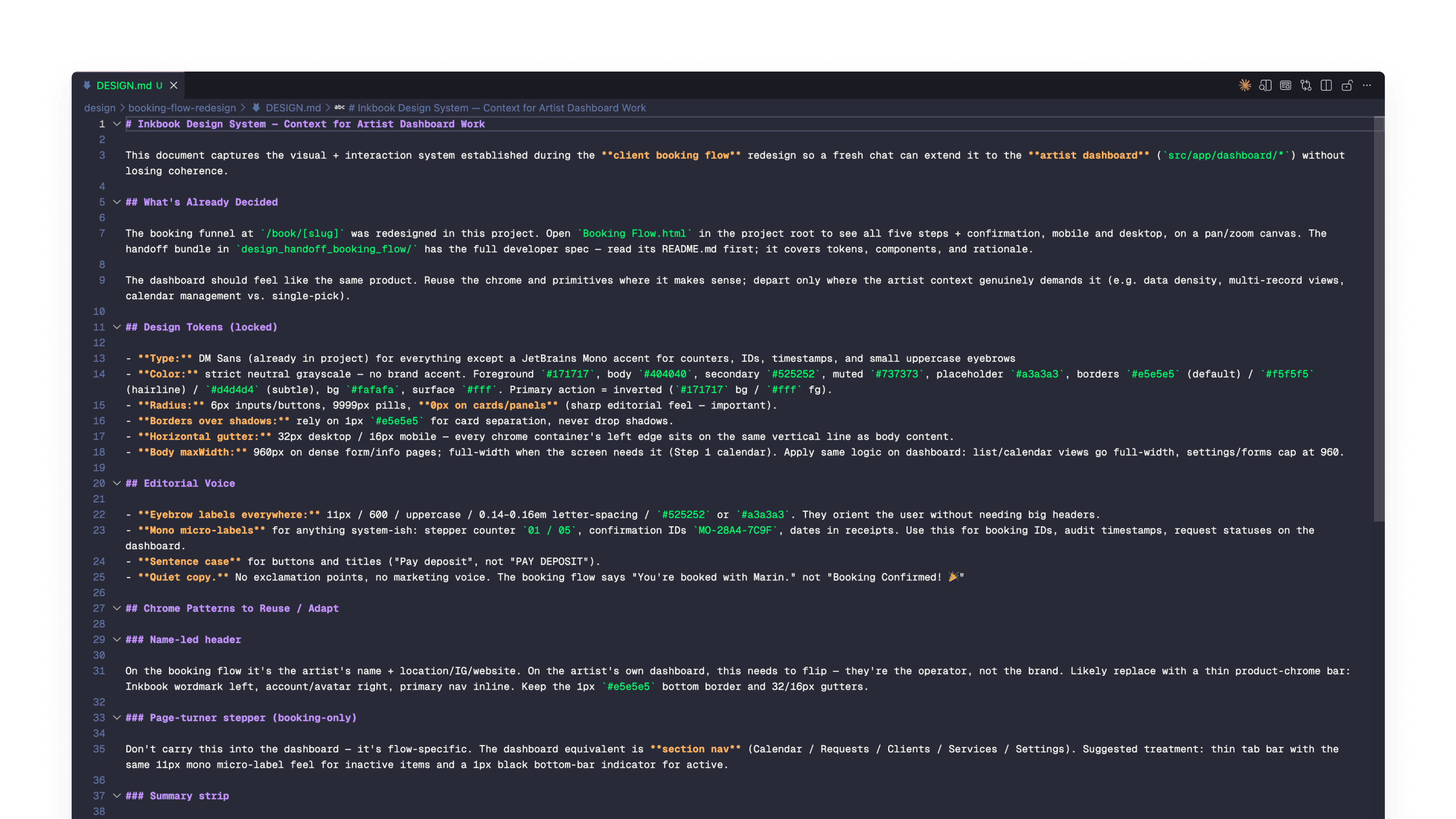
Task: Open Claude Code via orange starburst icon
Action: 1245,85
